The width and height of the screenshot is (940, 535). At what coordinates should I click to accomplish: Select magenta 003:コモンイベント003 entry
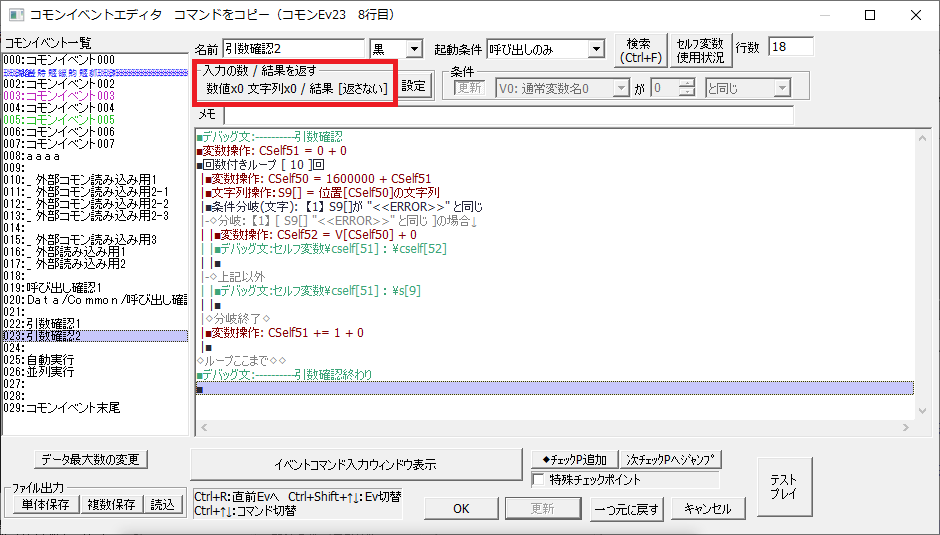coord(95,96)
